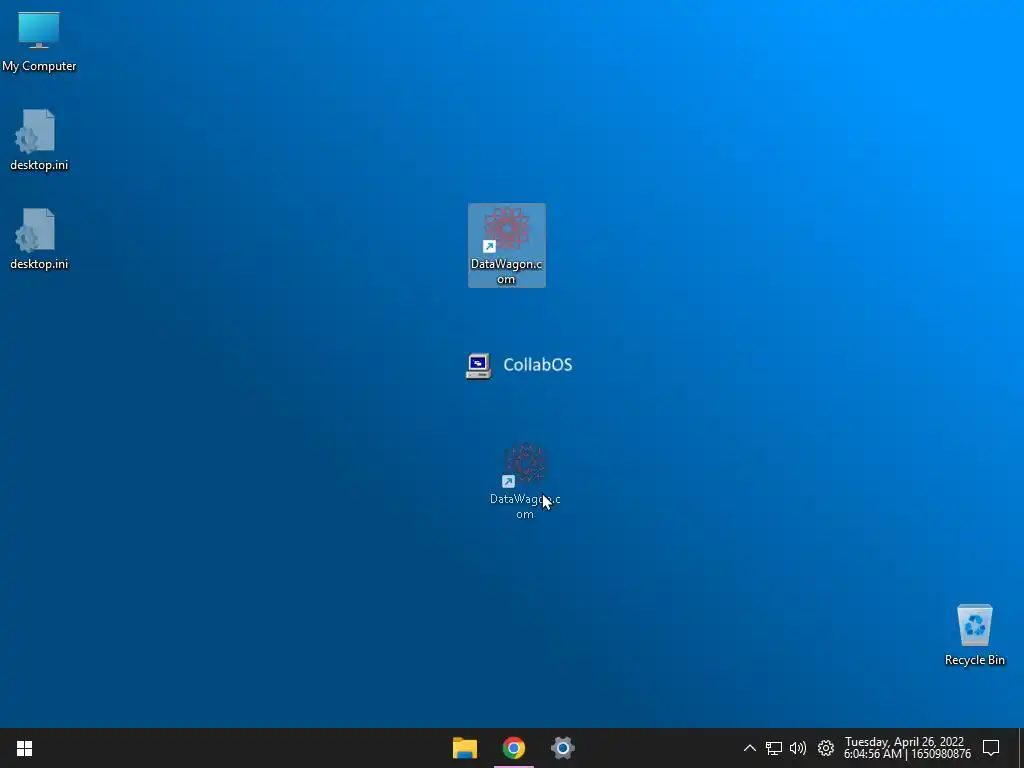Screen dimensions: 1024x768
Task: Open the network status tray icon
Action: pos(774,748)
